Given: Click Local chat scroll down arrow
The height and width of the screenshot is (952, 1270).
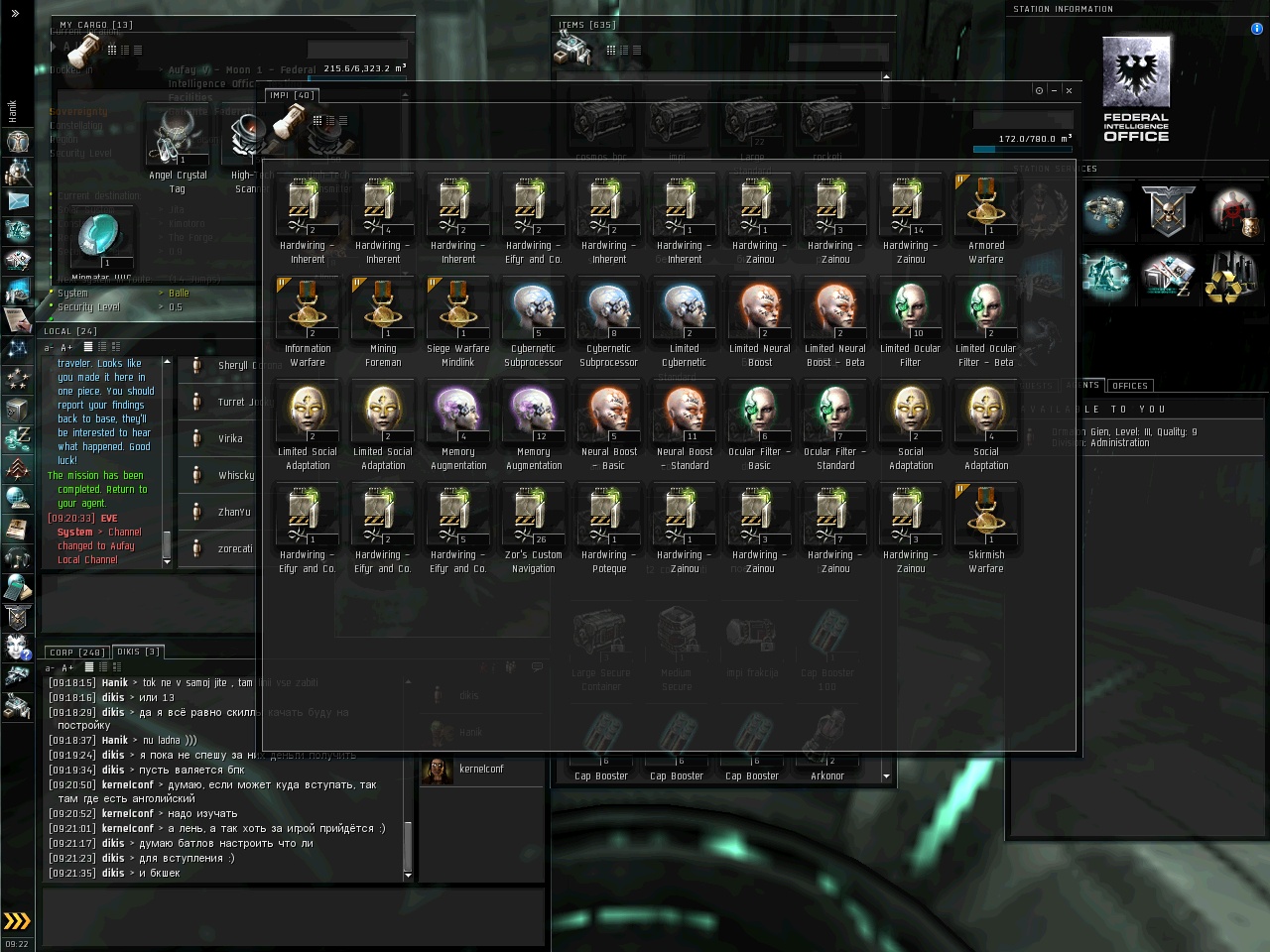Looking at the screenshot, I should pos(167,562).
